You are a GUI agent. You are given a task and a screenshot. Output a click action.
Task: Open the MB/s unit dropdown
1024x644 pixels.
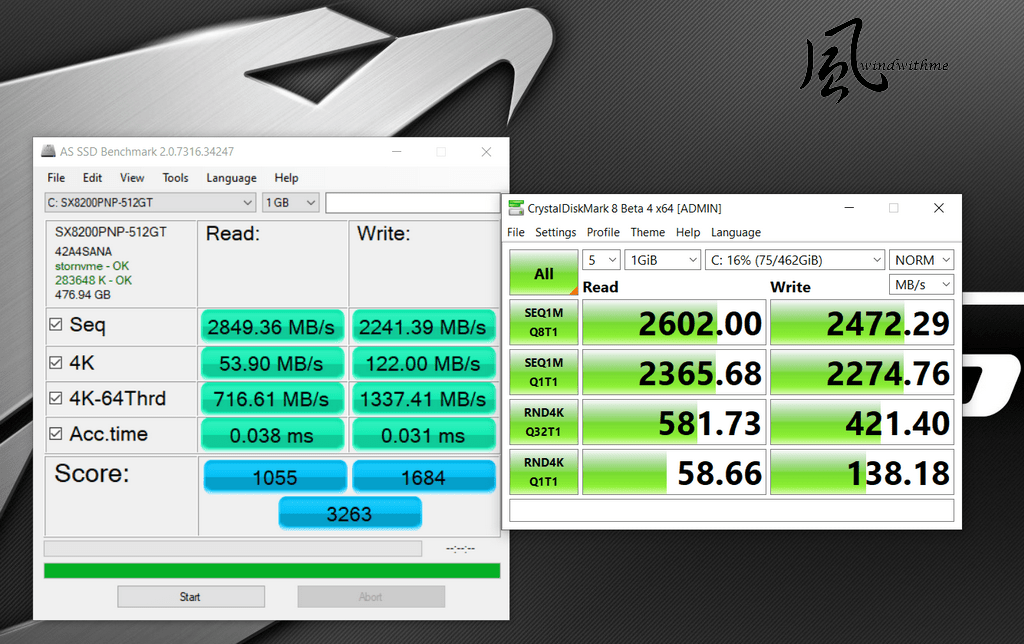(x=921, y=285)
